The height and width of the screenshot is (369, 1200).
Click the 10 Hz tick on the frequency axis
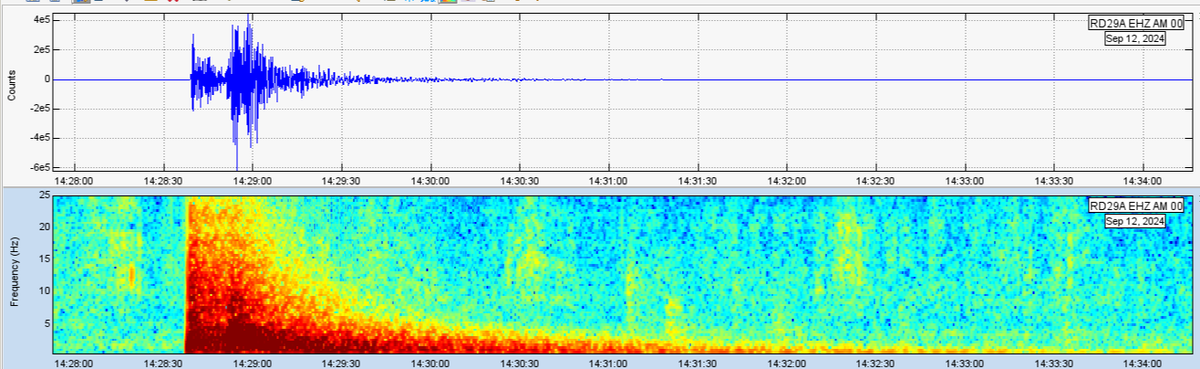click(44, 291)
